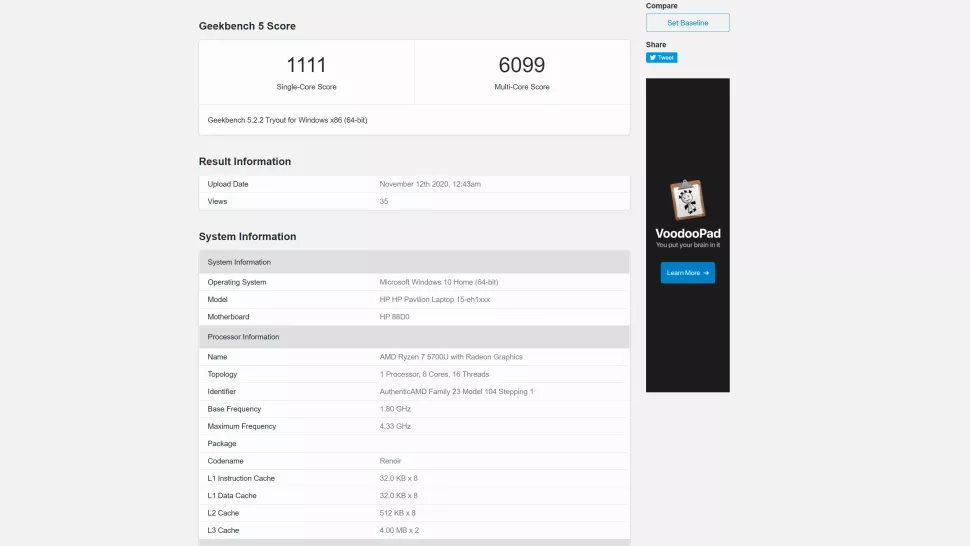
Task: Click topology value 8 Cores, 16 Threads
Action: point(434,374)
